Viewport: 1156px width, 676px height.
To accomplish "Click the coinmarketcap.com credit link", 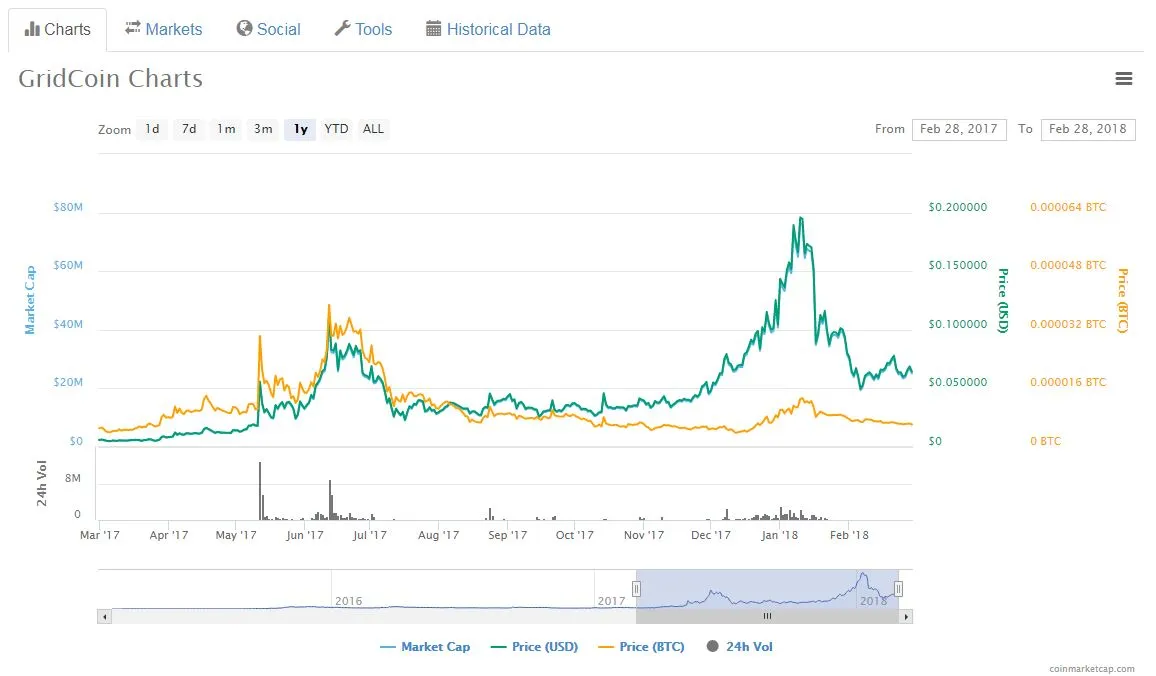I will [1092, 669].
